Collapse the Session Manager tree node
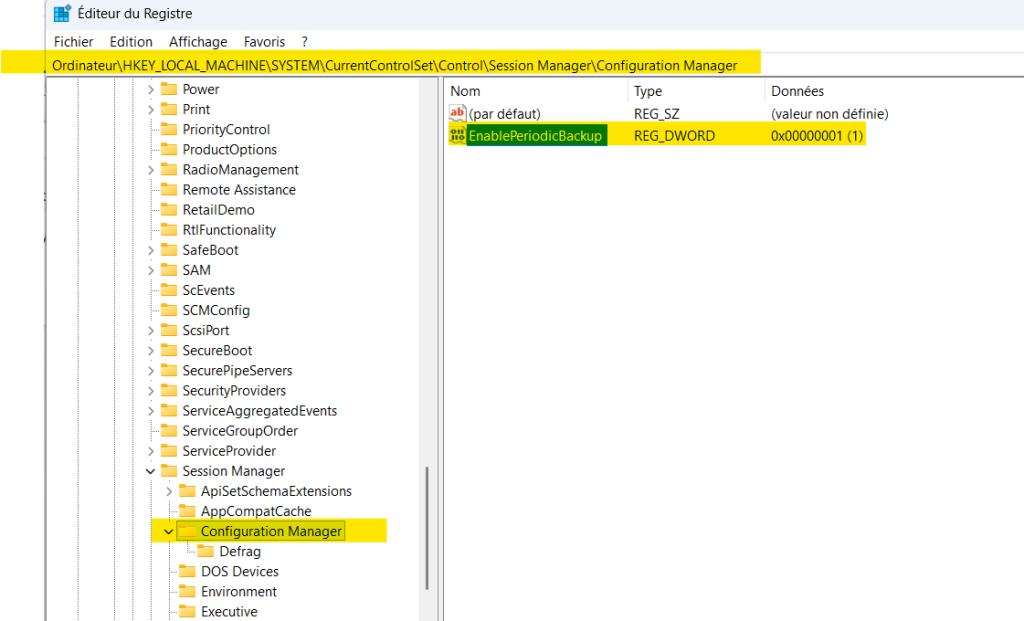 [x=151, y=471]
